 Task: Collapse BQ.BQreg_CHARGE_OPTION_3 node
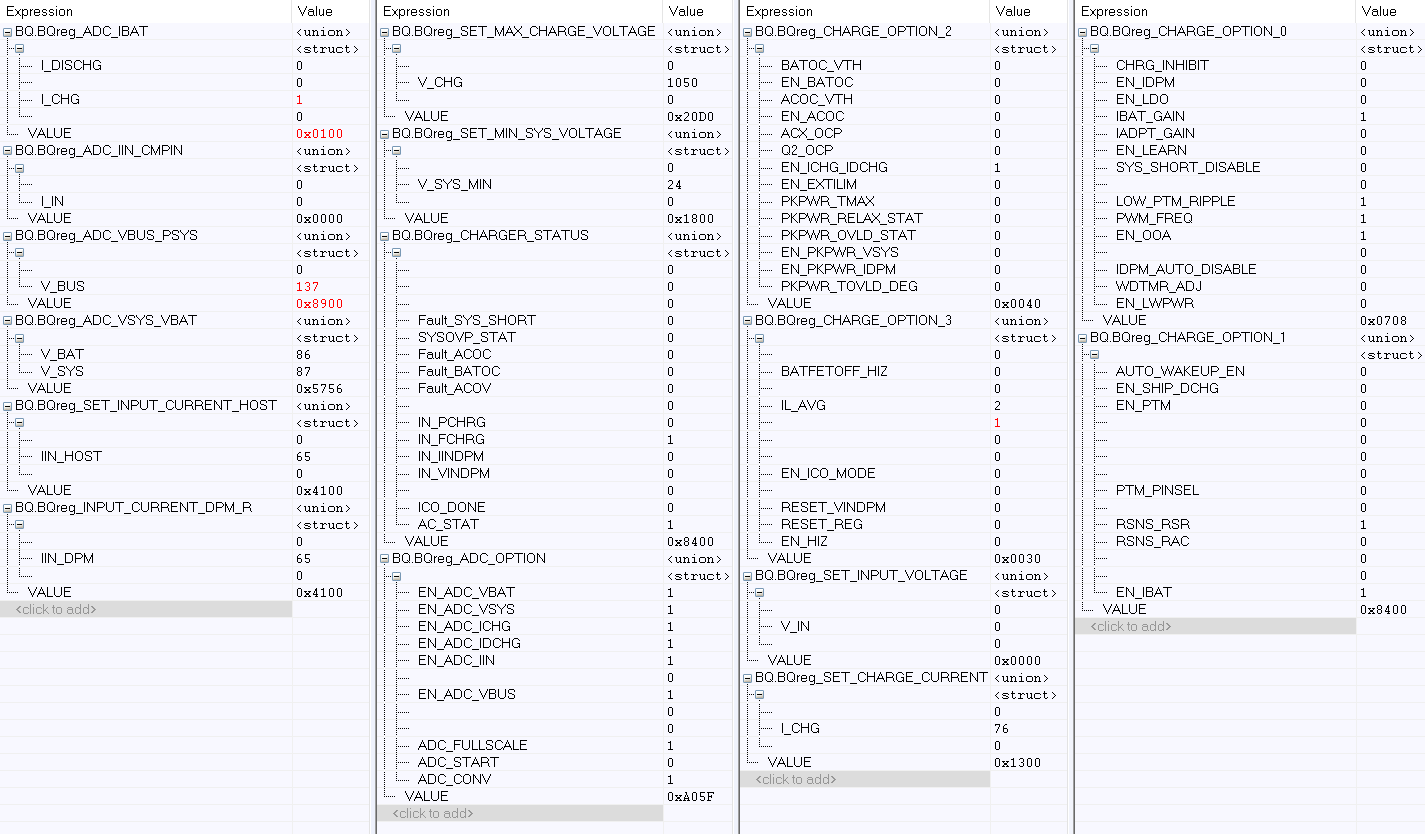(748, 321)
